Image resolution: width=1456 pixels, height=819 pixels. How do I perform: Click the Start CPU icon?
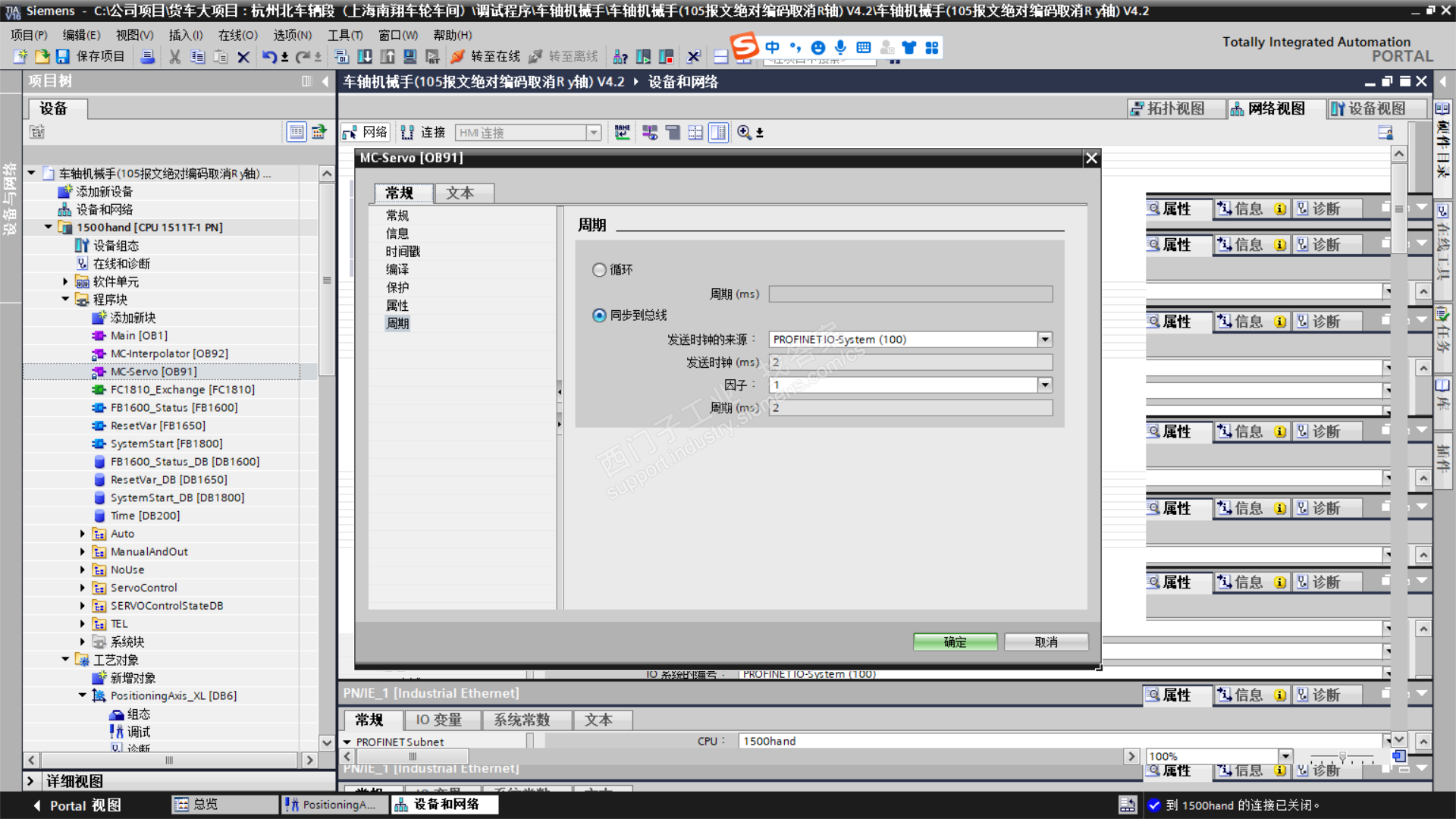(643, 57)
